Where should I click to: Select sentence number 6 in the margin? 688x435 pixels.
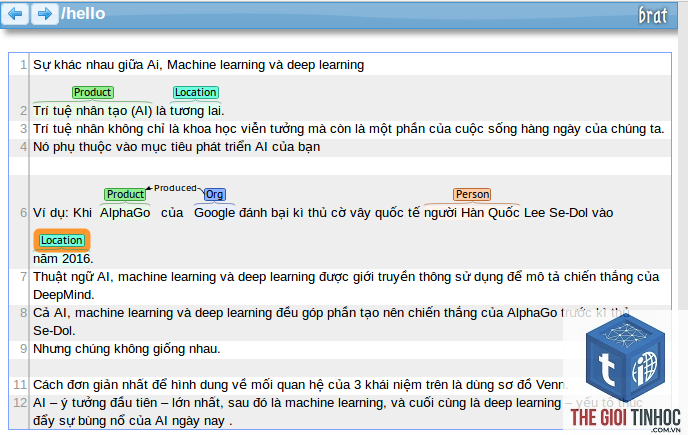[23, 213]
